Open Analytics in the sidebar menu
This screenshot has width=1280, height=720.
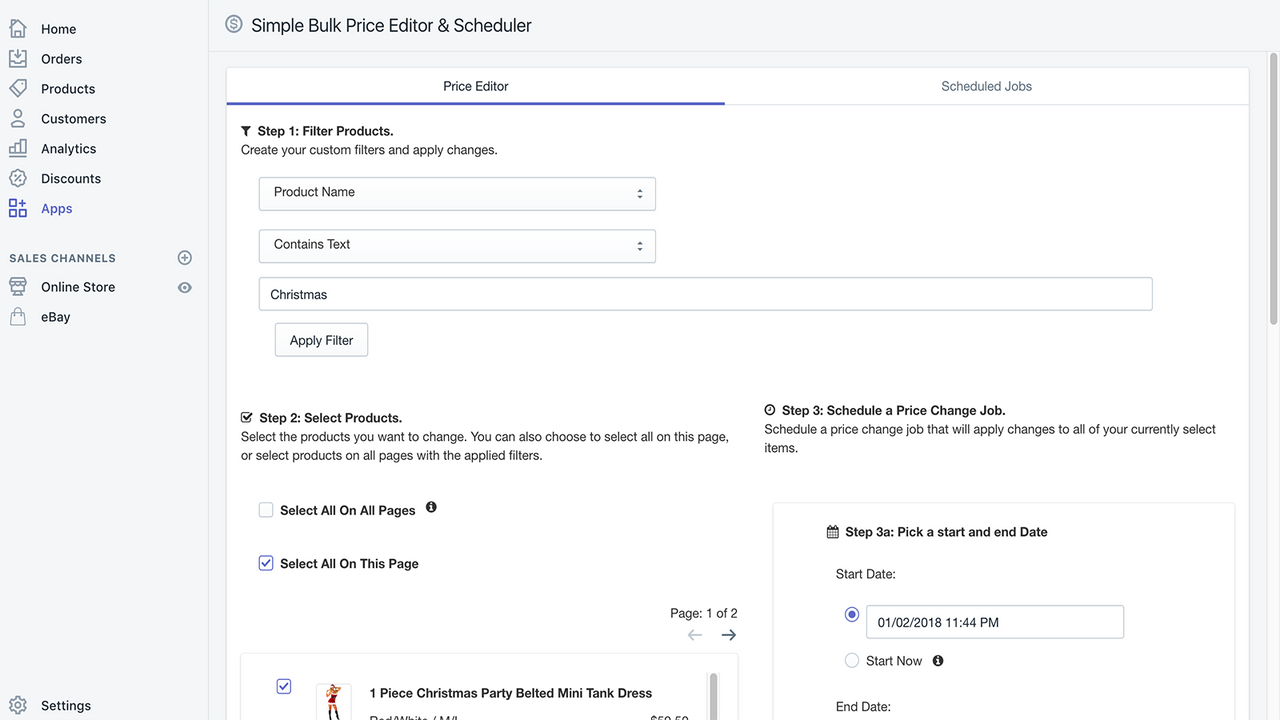point(68,149)
